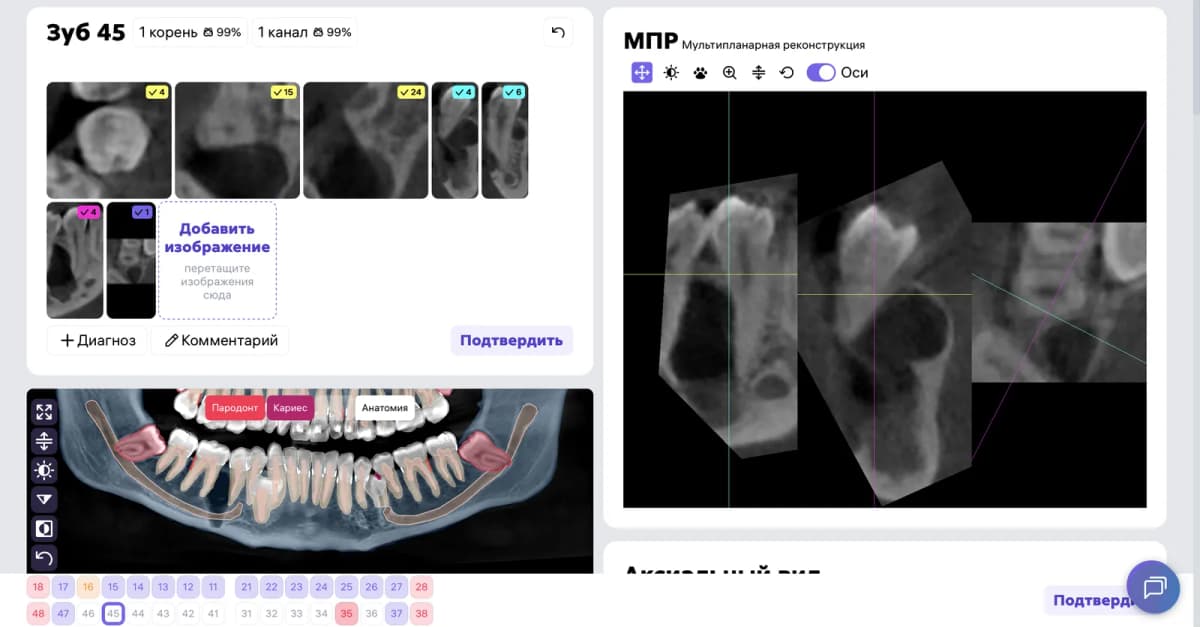This screenshot has height=627, width=1200.
Task: Select tooth 33 in tooth chart
Action: coord(296,614)
